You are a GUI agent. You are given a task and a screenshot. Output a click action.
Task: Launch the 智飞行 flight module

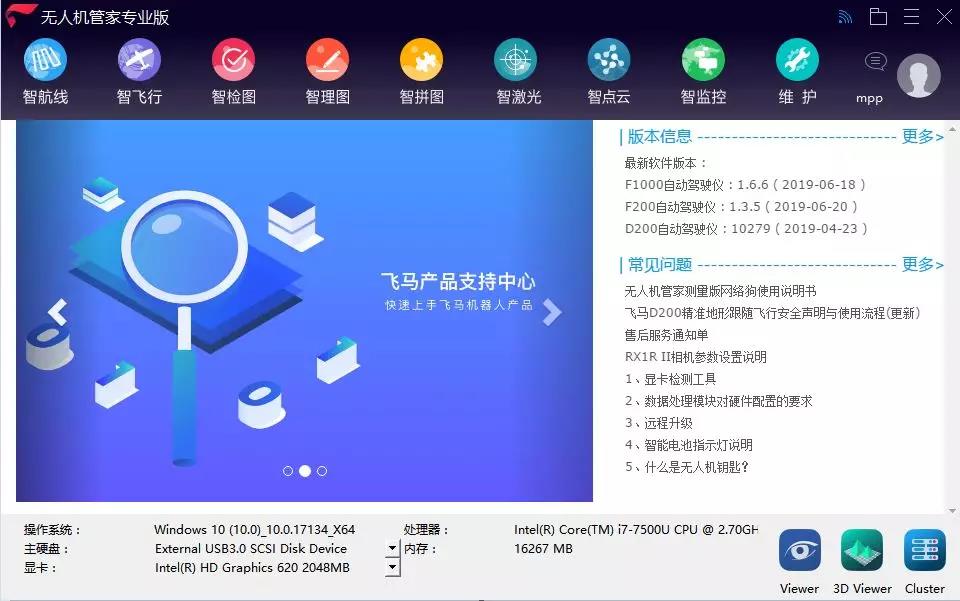pos(139,61)
